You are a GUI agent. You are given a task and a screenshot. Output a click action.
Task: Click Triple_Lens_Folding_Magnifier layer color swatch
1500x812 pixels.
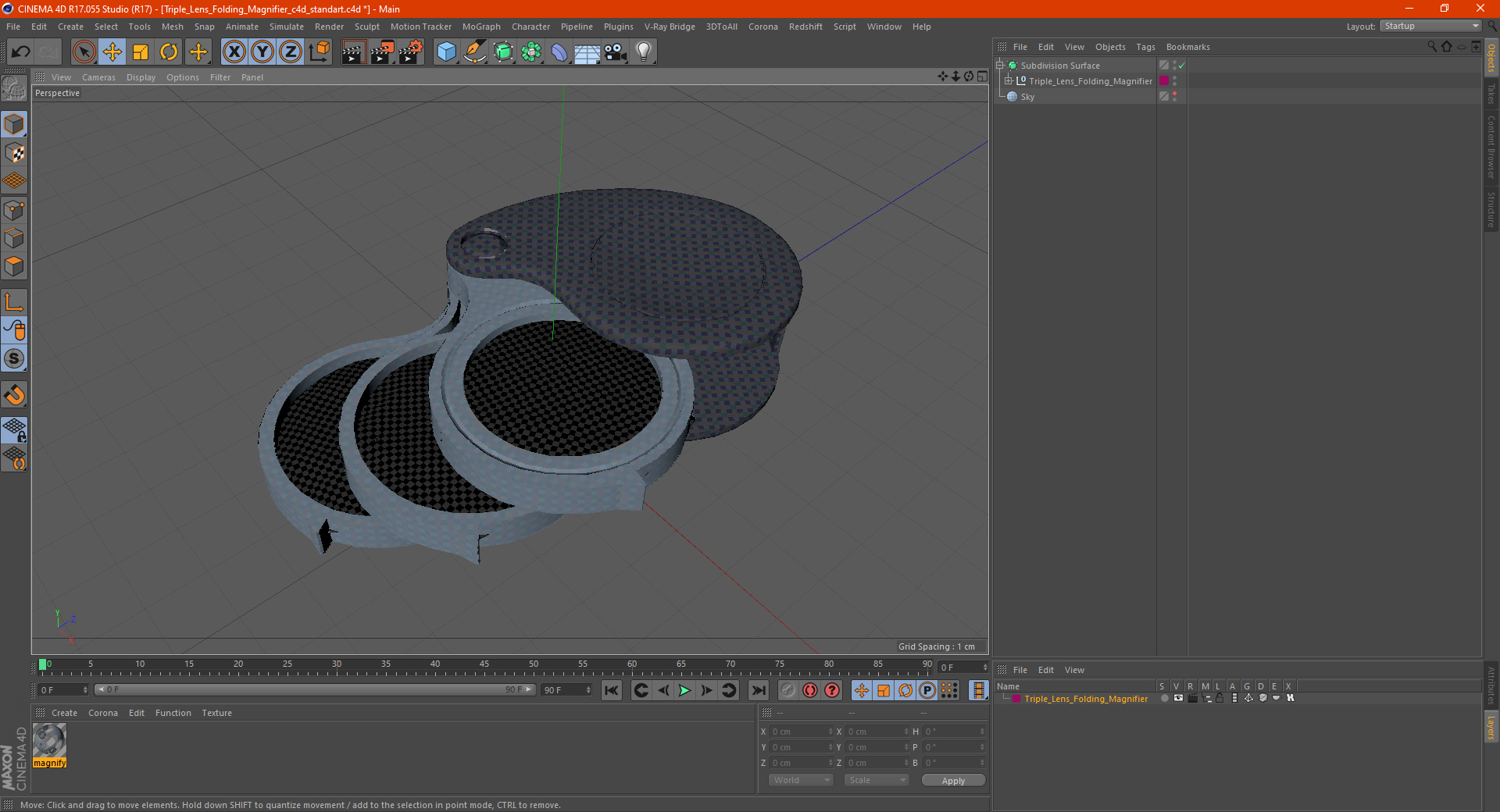1164,81
